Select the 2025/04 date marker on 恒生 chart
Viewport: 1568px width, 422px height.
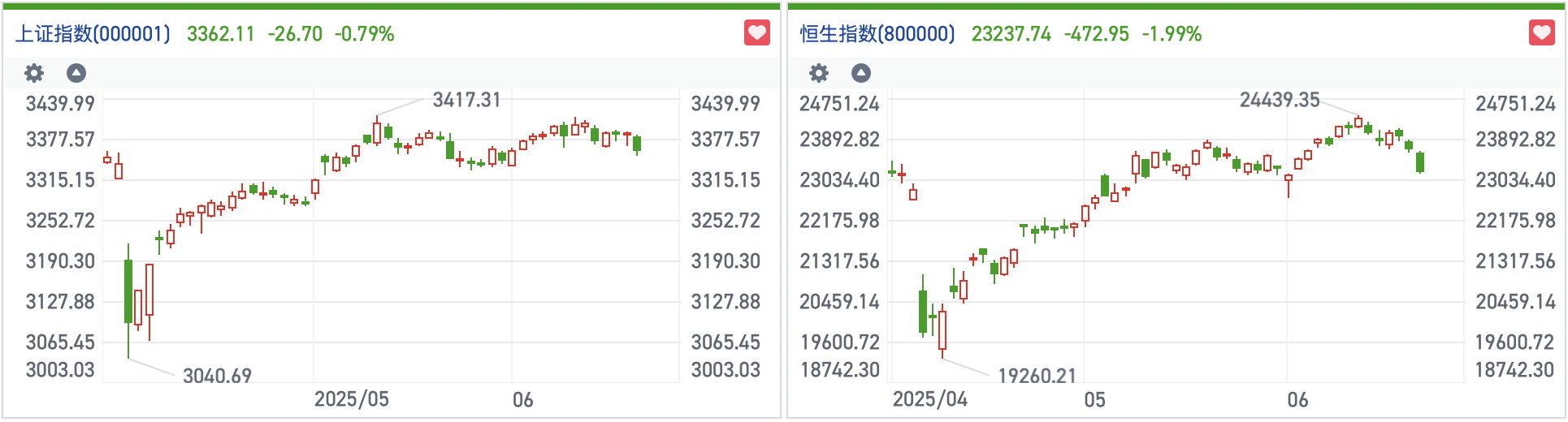coord(930,399)
